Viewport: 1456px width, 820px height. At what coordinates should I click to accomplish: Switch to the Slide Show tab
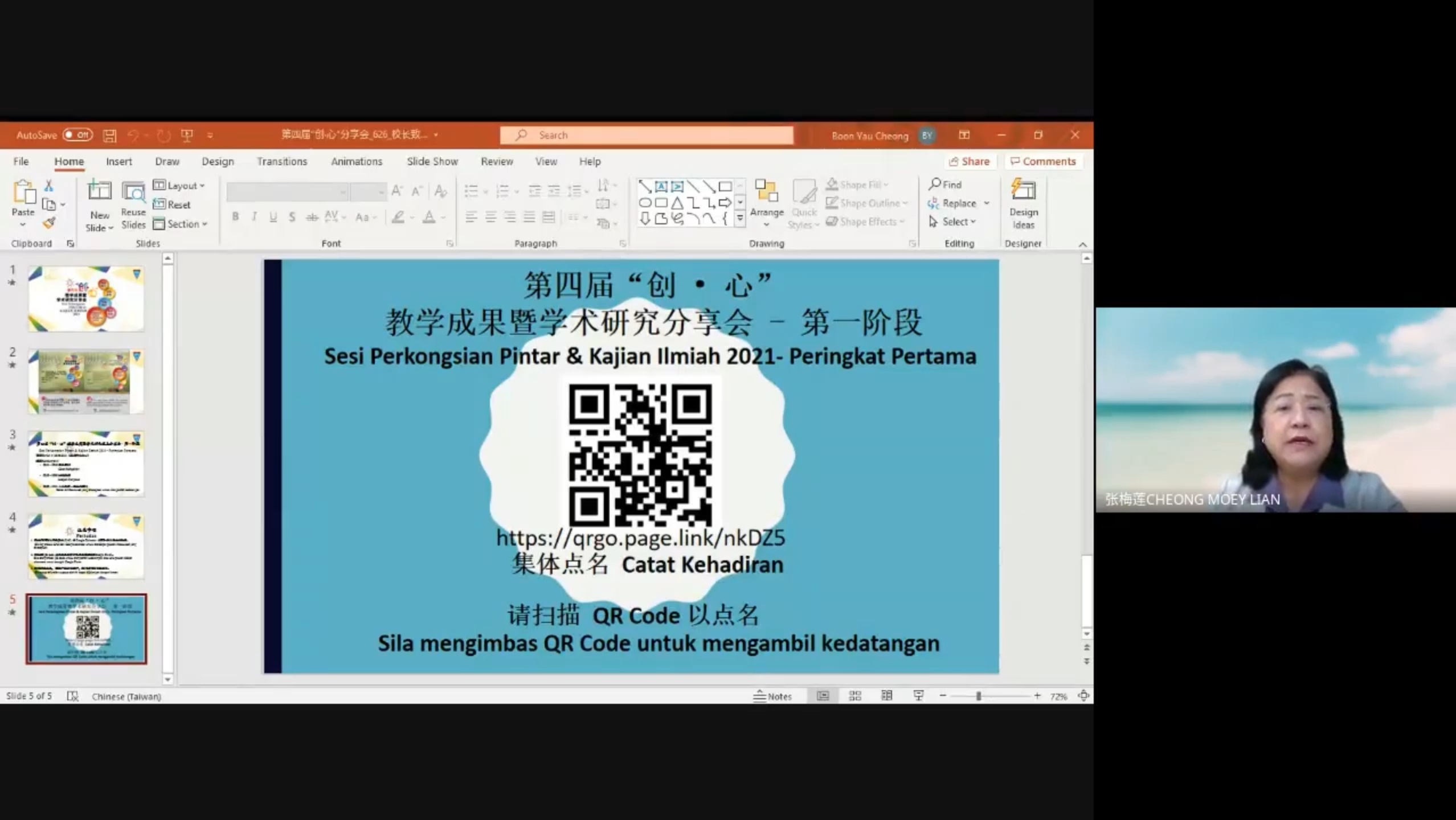(432, 162)
